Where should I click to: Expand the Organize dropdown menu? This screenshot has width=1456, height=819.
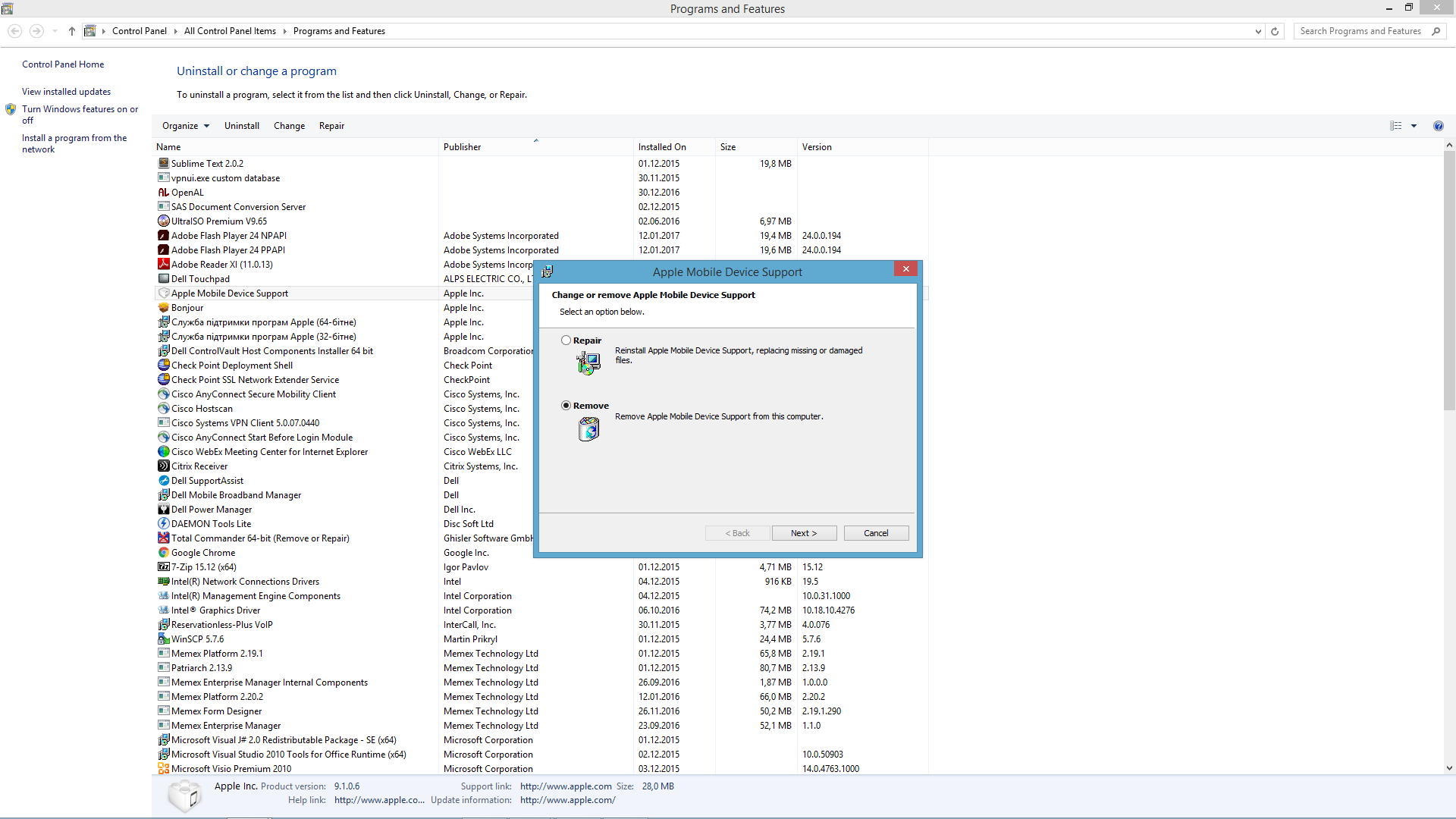[185, 125]
